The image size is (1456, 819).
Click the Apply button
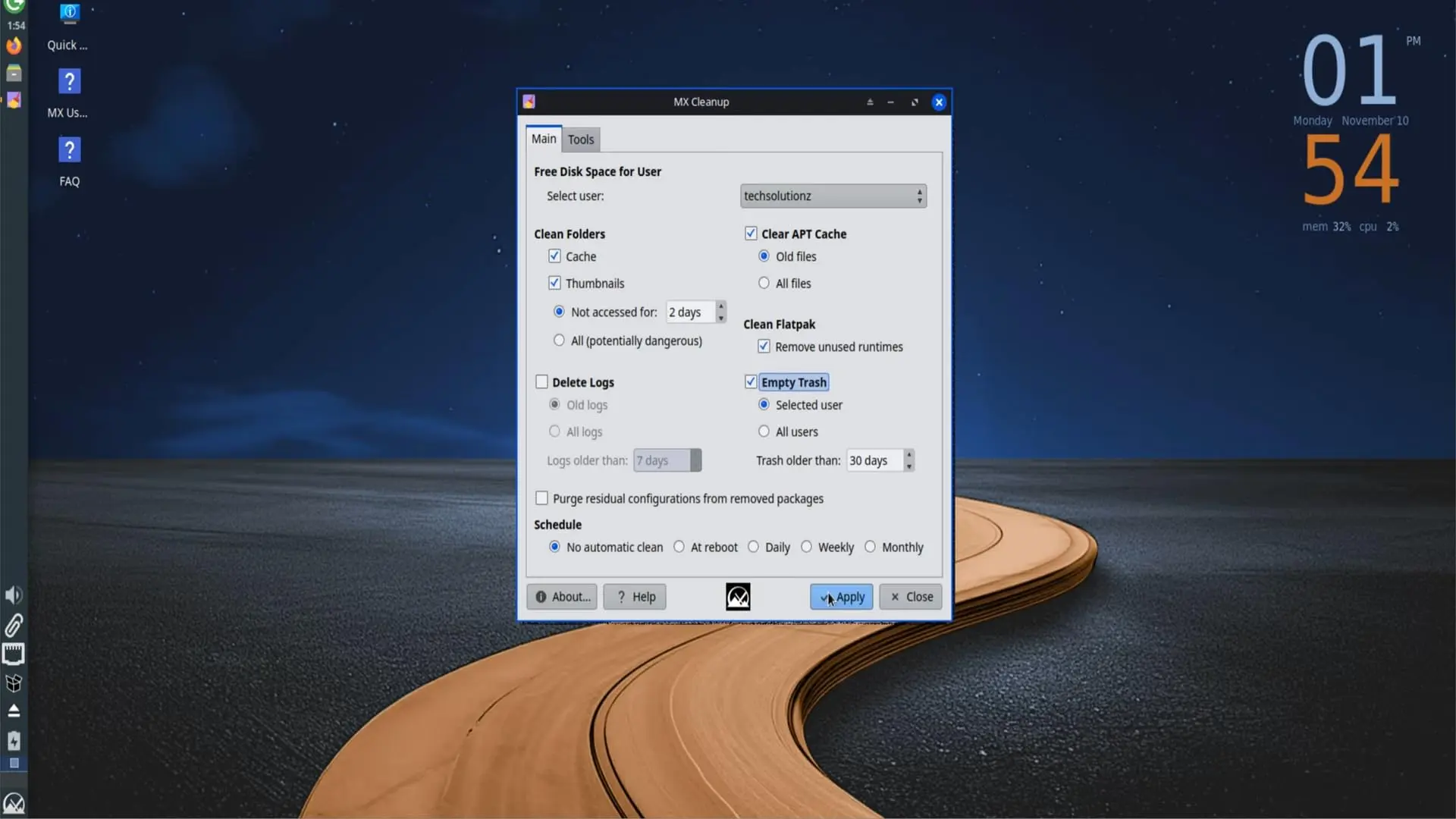click(842, 597)
